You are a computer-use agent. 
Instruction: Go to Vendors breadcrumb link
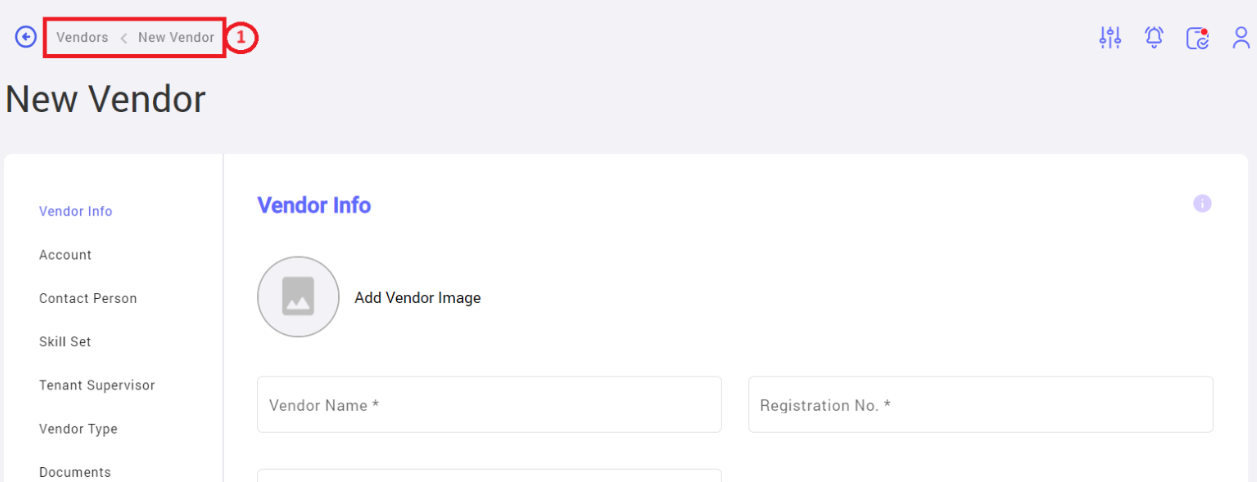[x=82, y=37]
